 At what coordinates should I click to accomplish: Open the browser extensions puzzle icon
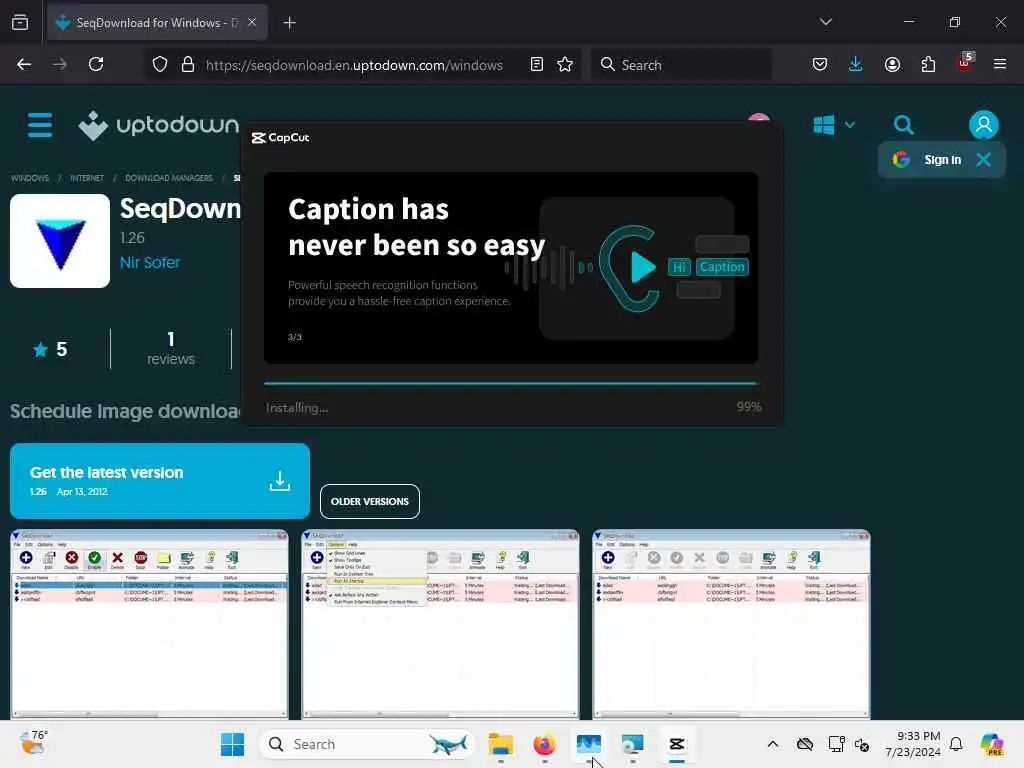(x=928, y=65)
